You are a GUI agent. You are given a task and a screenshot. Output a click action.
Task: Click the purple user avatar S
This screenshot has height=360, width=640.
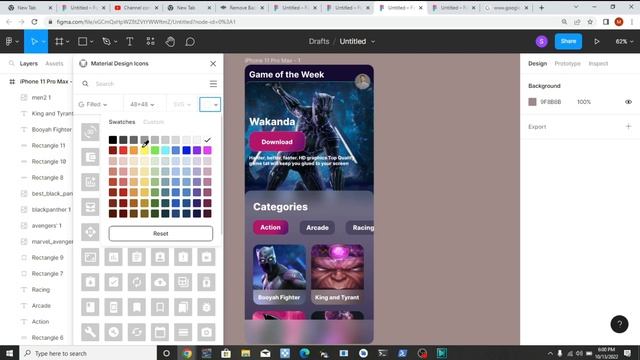(542, 42)
